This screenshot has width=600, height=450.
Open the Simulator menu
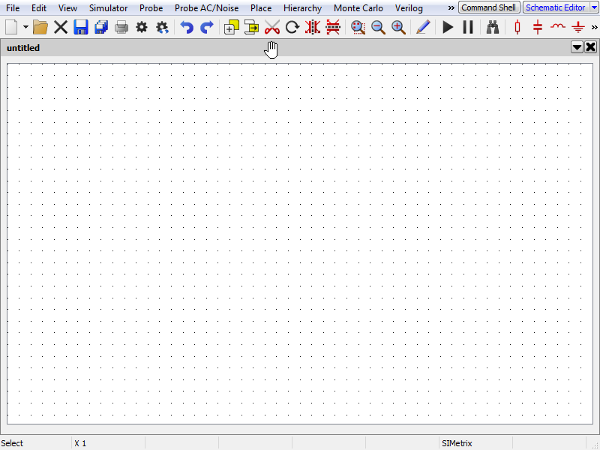point(108,8)
